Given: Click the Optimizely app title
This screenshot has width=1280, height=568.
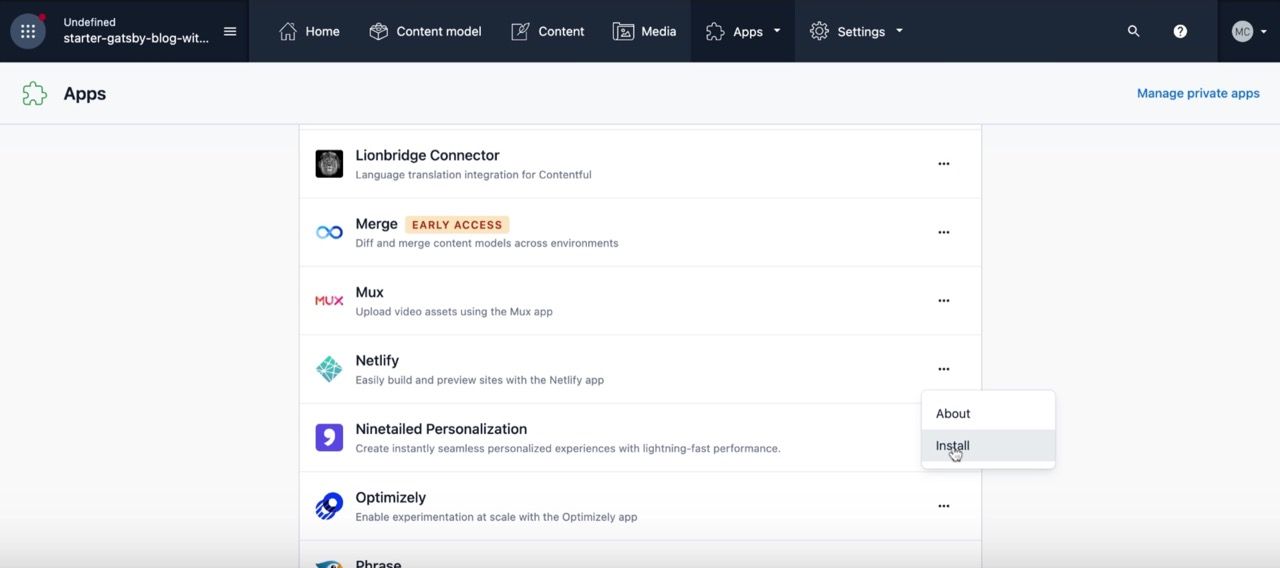Looking at the screenshot, I should click(x=390, y=497).
